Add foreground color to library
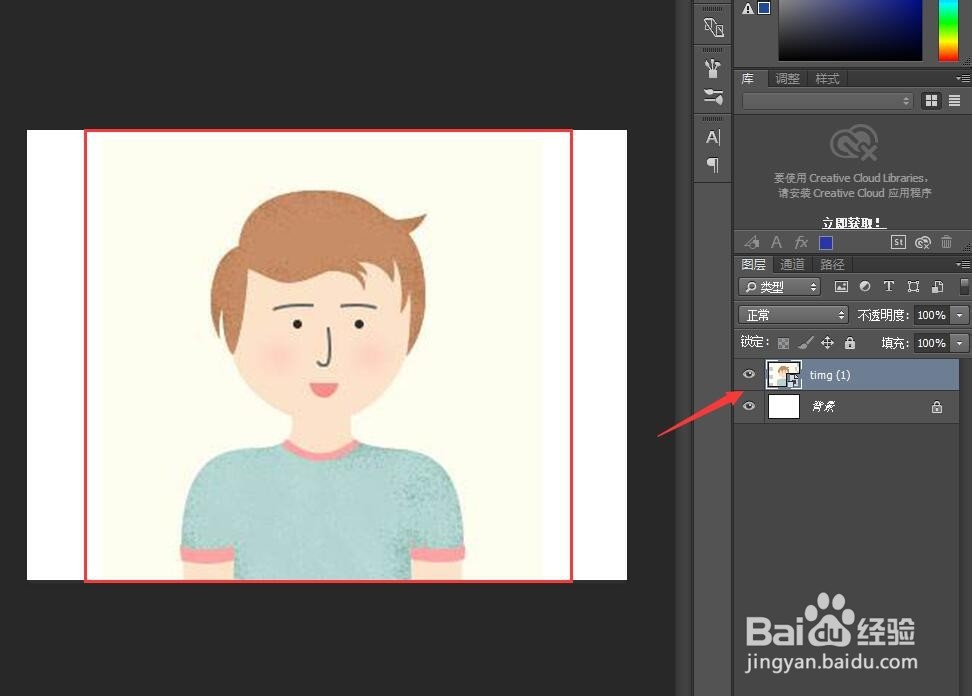Viewport: 972px width, 696px height. click(826, 242)
